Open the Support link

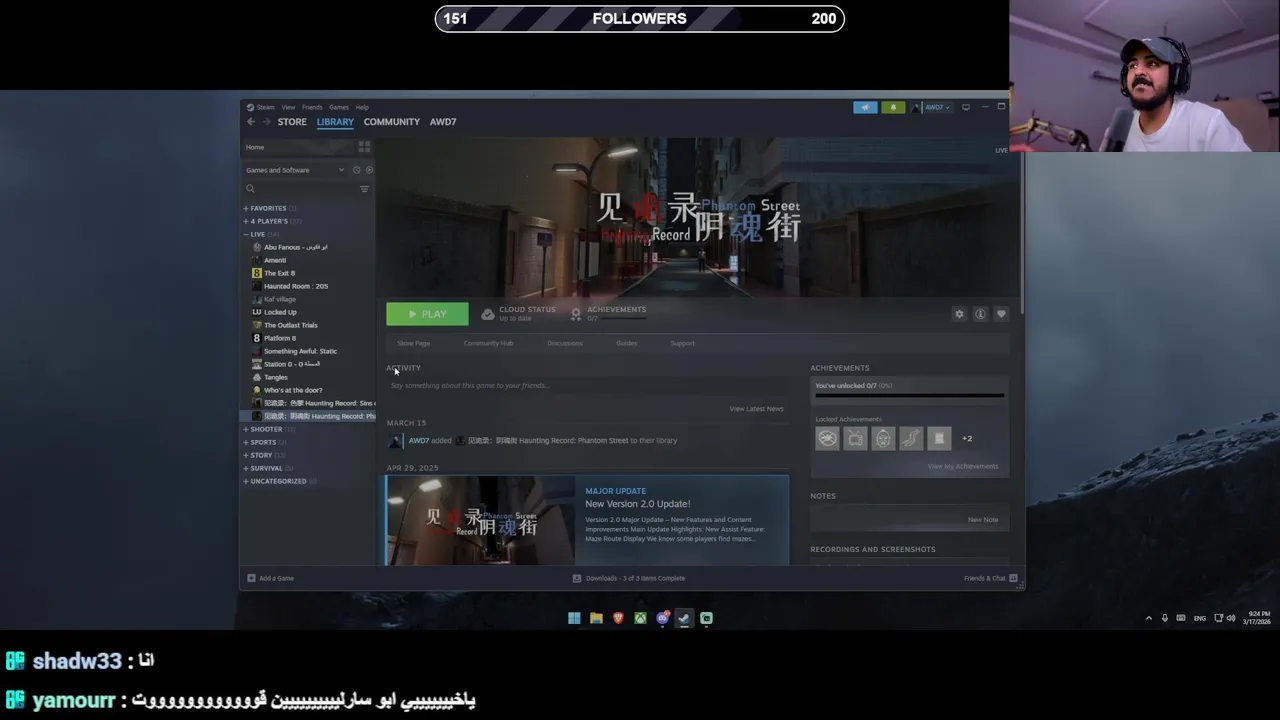point(682,343)
